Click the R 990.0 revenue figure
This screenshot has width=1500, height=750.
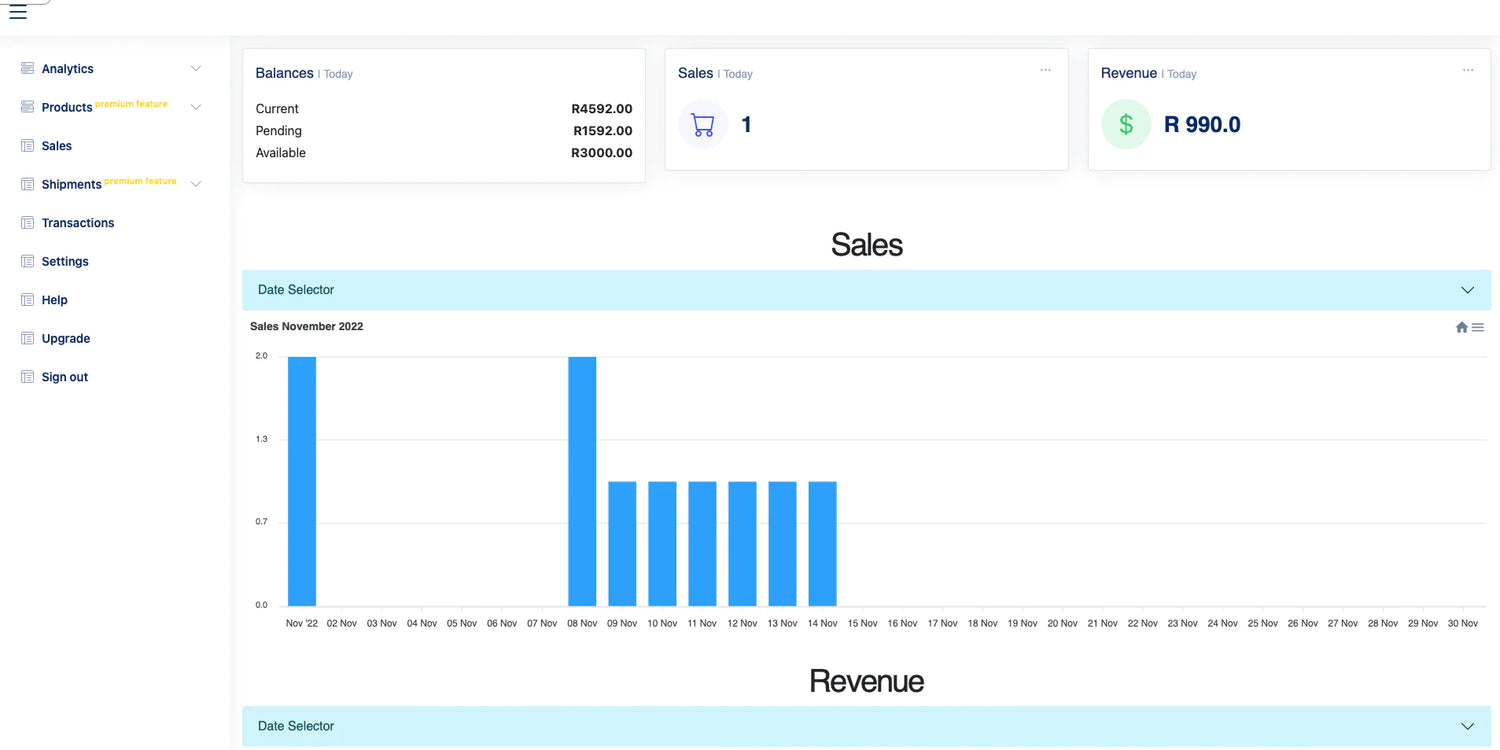1202,125
